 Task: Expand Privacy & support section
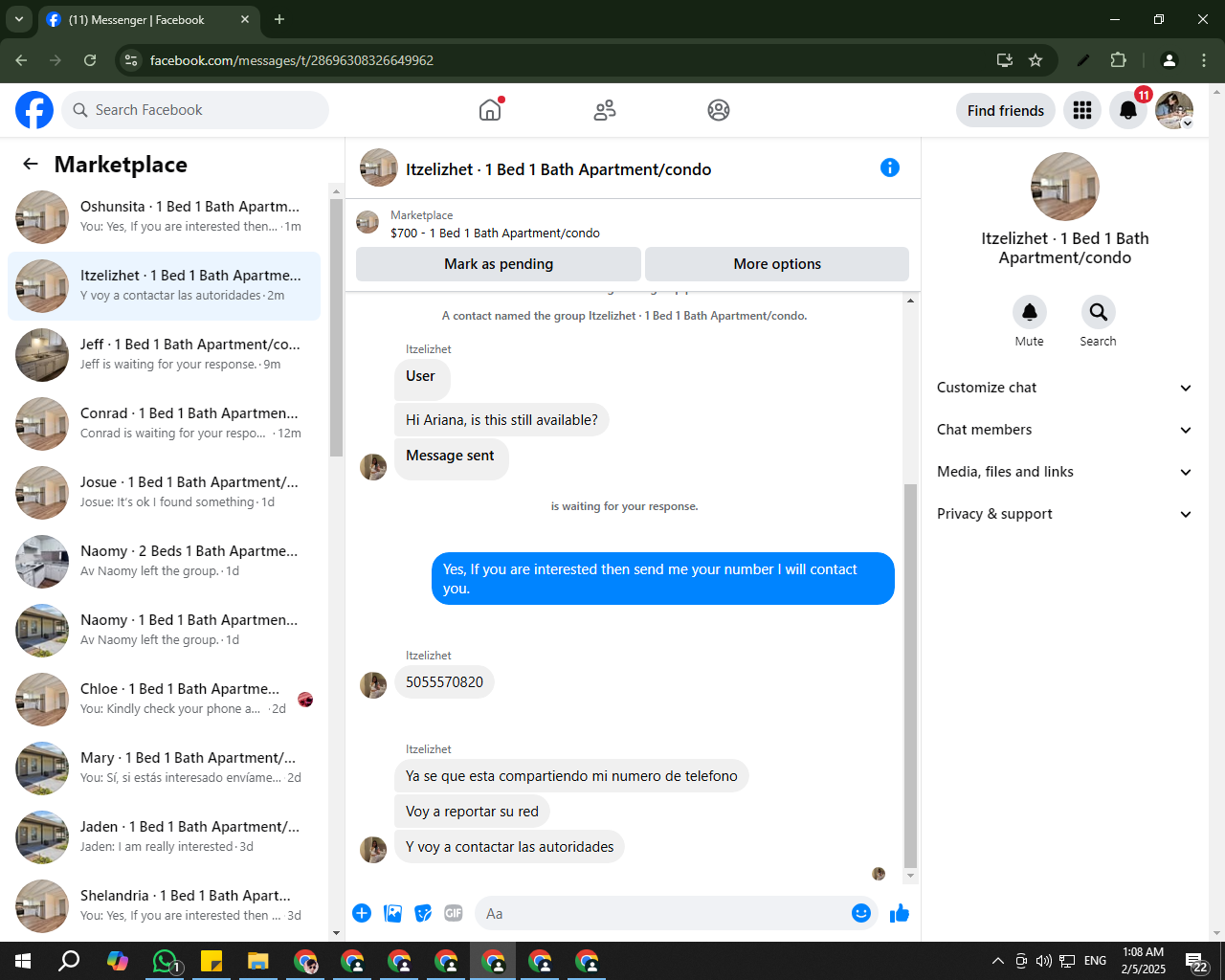pos(1064,514)
